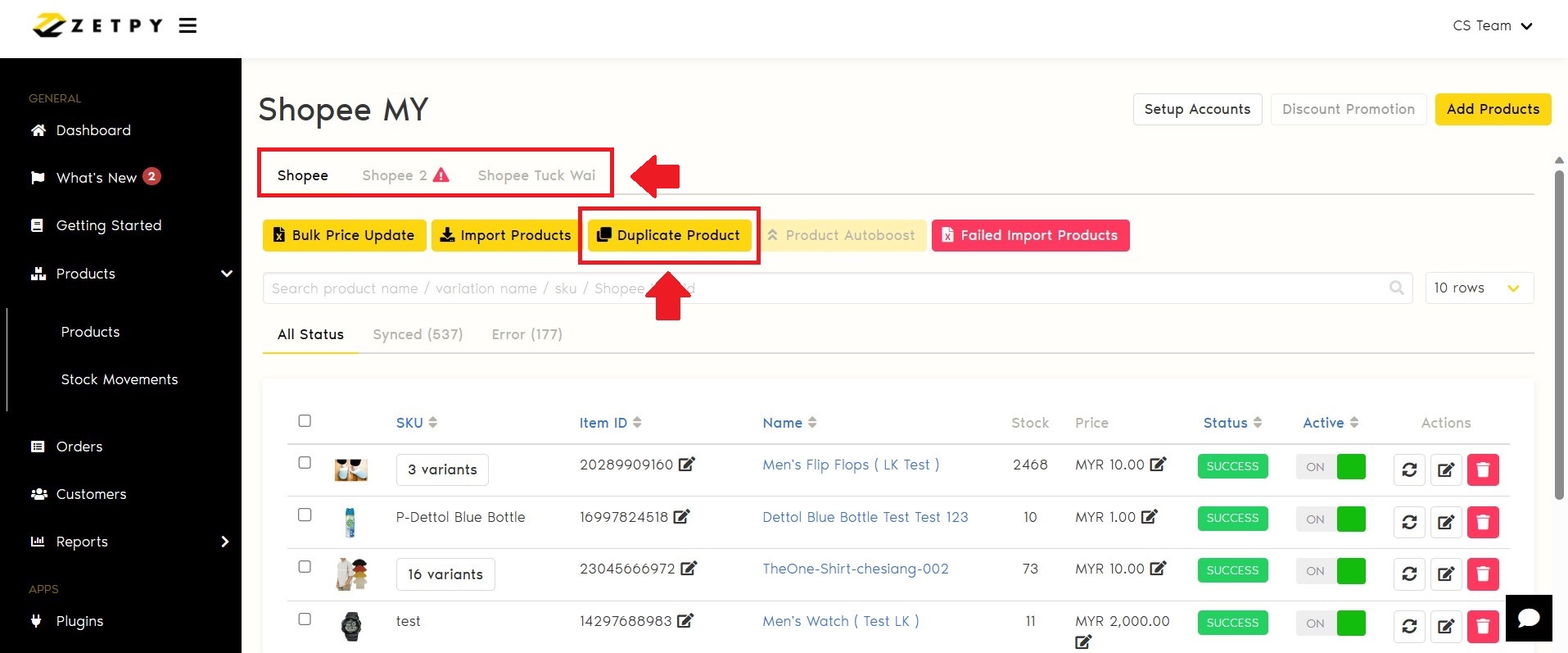Click the Setup Accounts button
1568x653 pixels.
(1197, 109)
